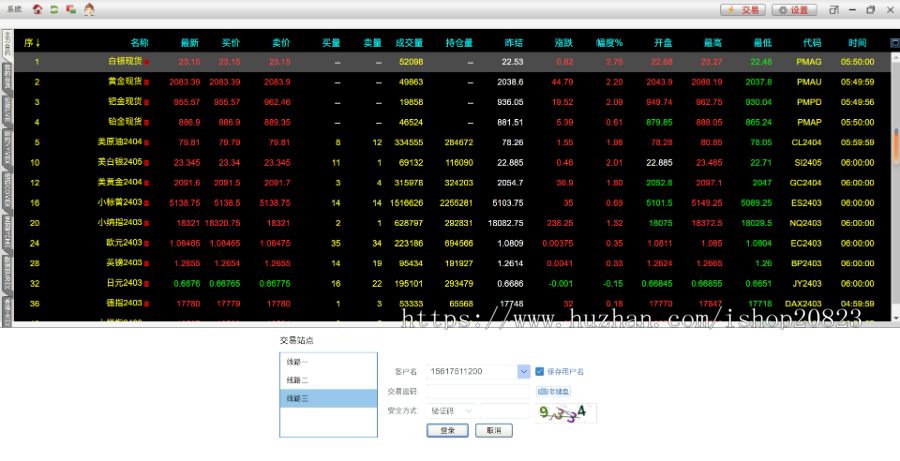Click the red Home icon in toolbar
900x461 pixels.
(37, 9)
